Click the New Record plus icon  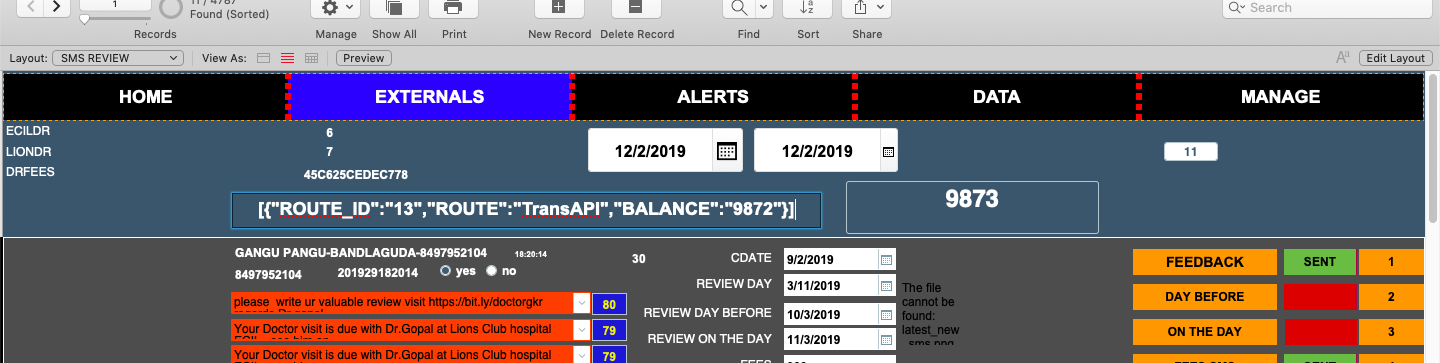pyautogui.click(x=559, y=8)
